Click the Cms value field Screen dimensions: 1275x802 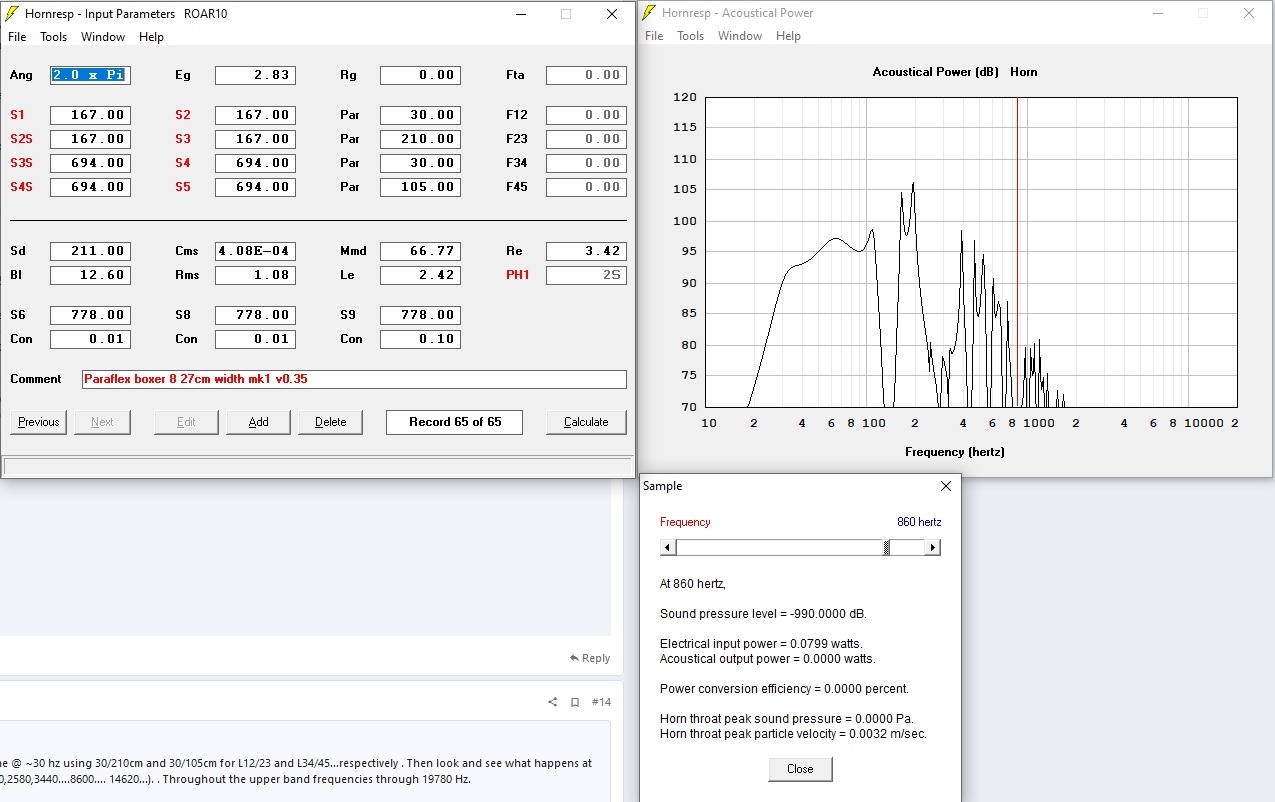pyautogui.click(x=255, y=251)
